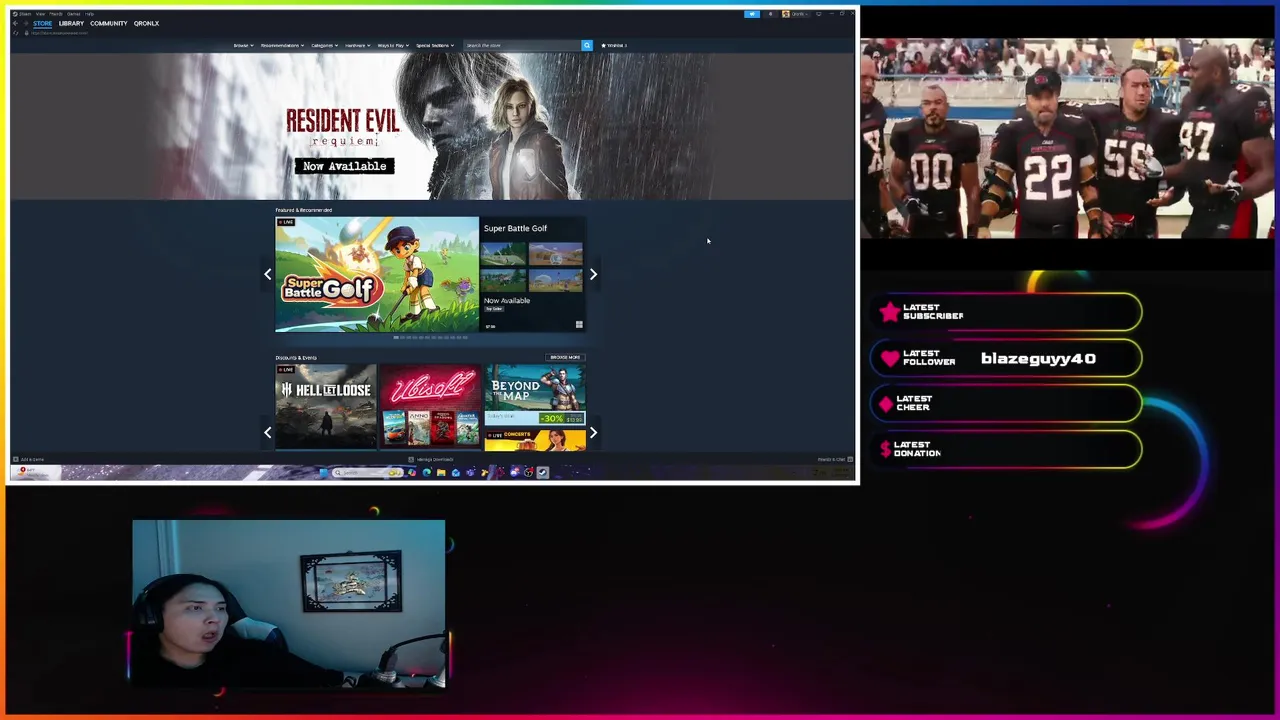Open the QRONLX profile tab
This screenshot has width=1280, height=720.
point(146,23)
